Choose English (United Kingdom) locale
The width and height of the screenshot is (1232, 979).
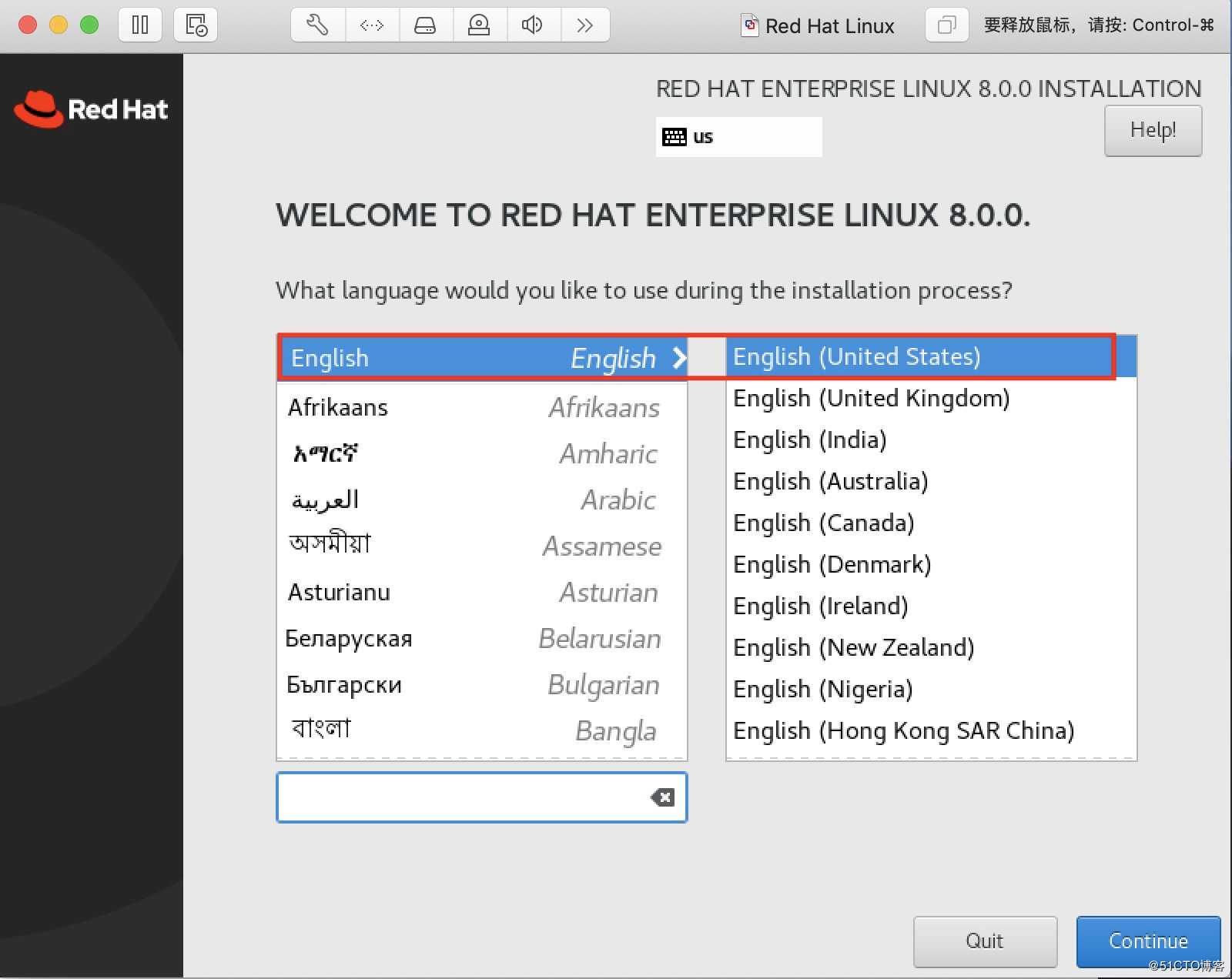tap(931, 398)
